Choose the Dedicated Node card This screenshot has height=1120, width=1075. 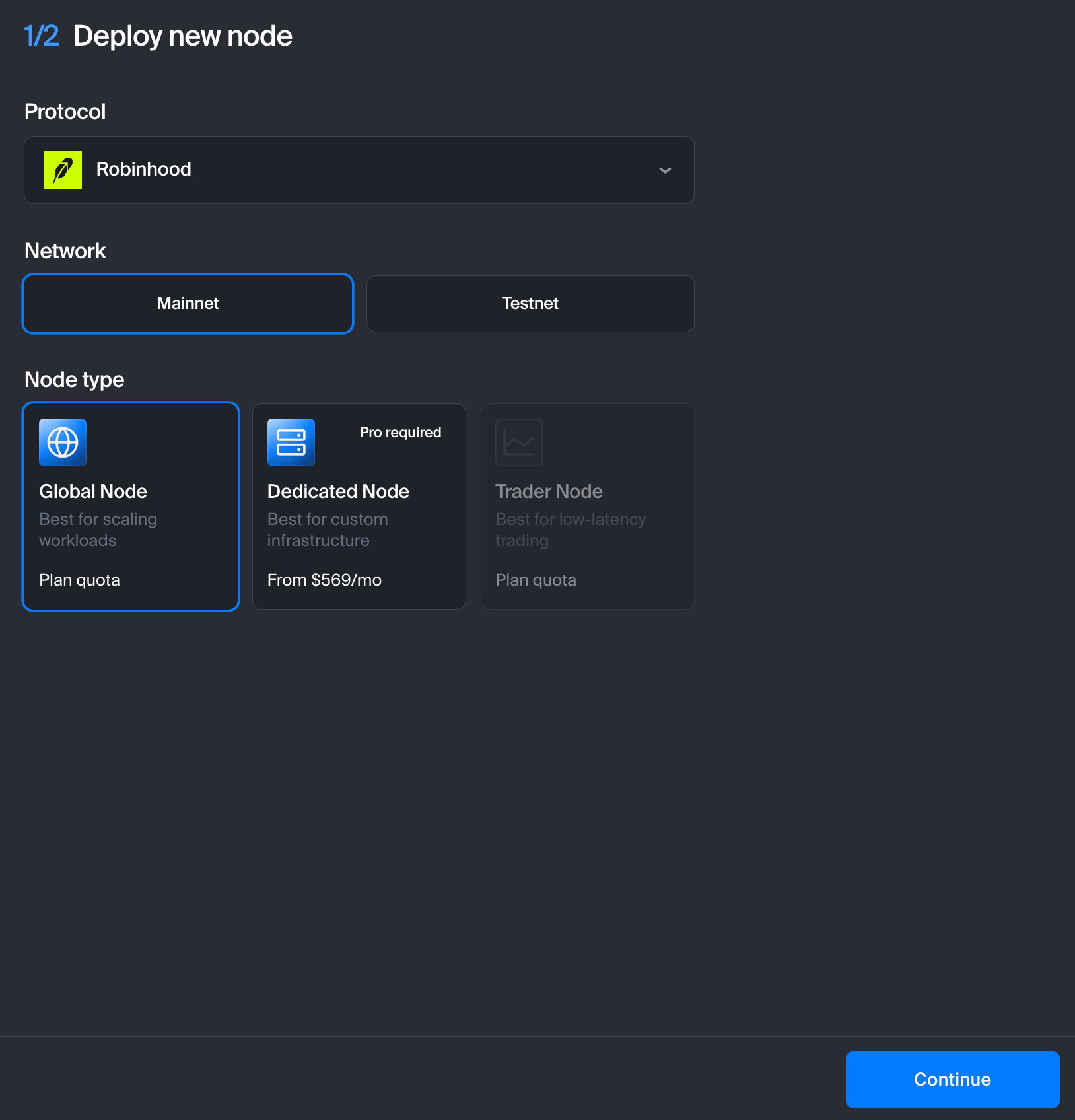click(x=359, y=507)
